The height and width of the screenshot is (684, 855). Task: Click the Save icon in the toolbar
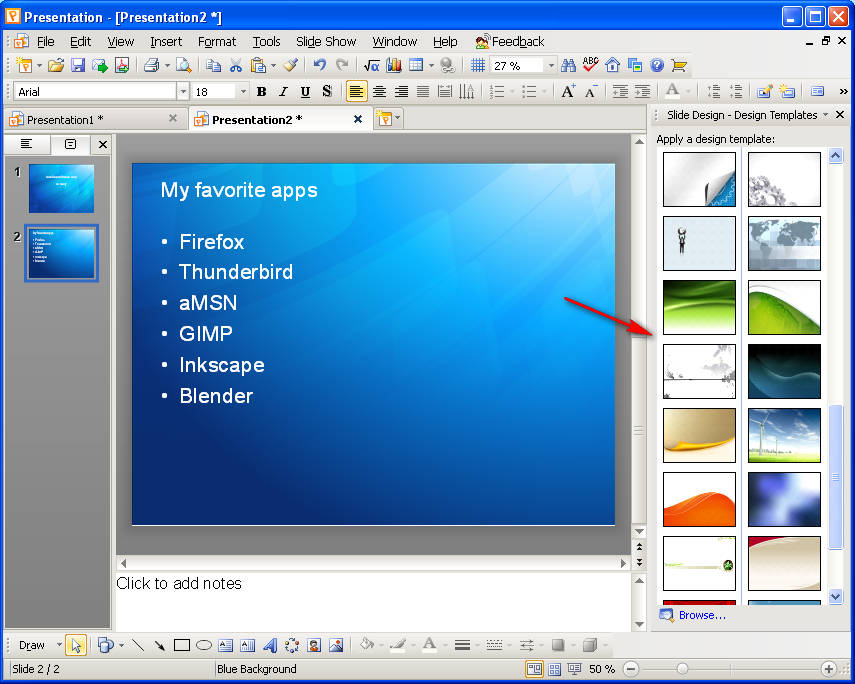tap(77, 66)
